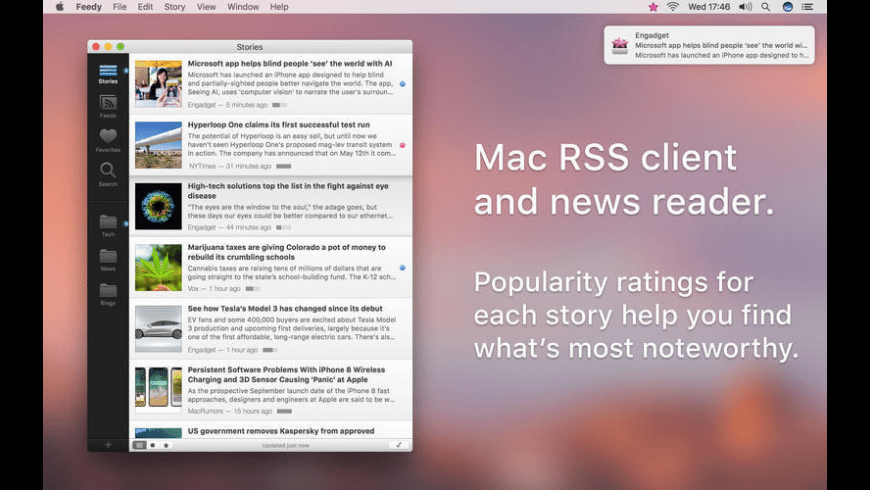Click the colorful eye iris thumbnail
Screen dimensions: 870x490
pos(158,206)
